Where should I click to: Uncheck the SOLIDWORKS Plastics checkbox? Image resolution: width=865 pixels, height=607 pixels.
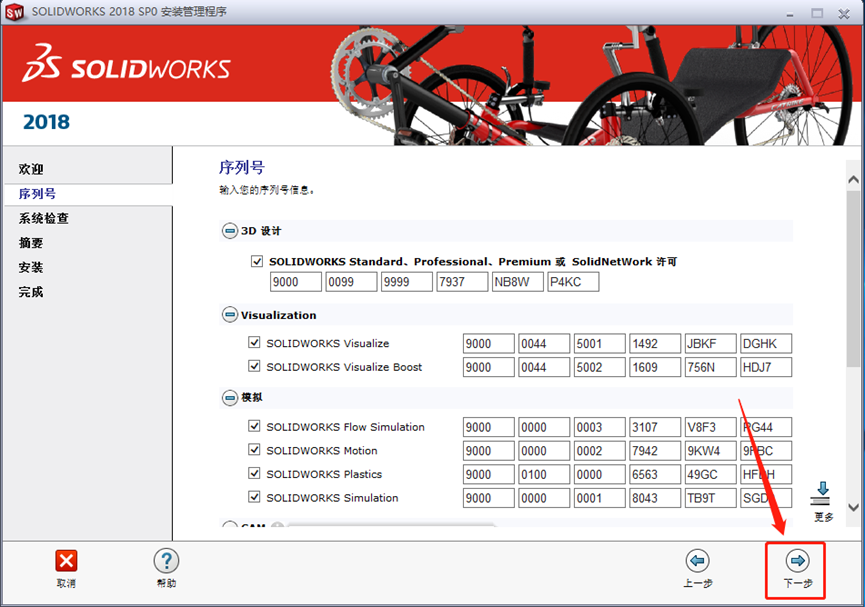click(x=253, y=474)
